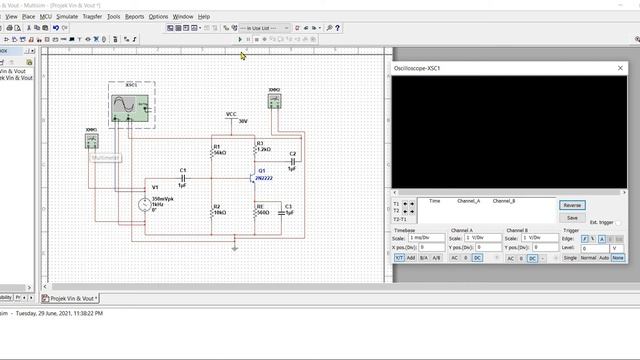Click the Reverse button in the oscilloscope
640x360 pixels.
coord(572,205)
